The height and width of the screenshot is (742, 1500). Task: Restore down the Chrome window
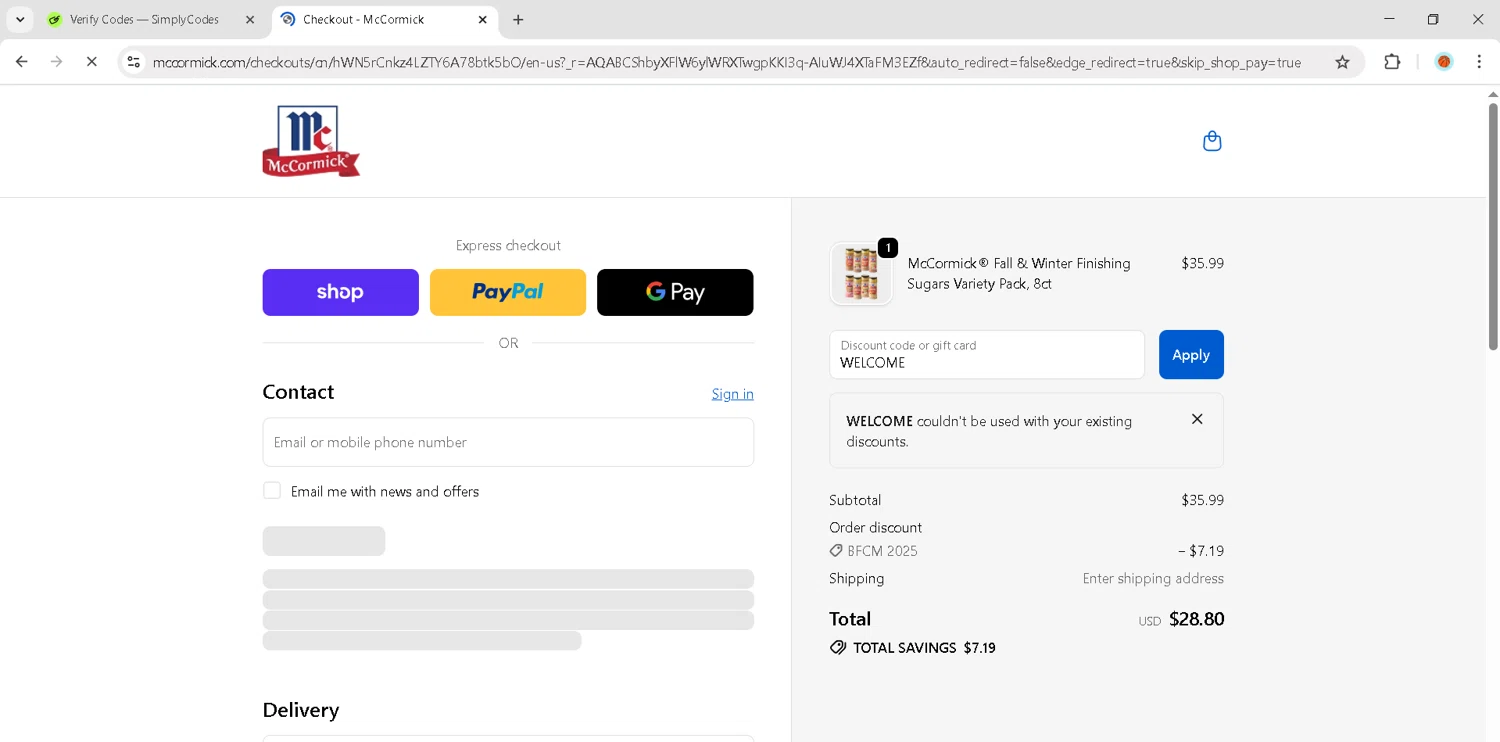(1433, 19)
